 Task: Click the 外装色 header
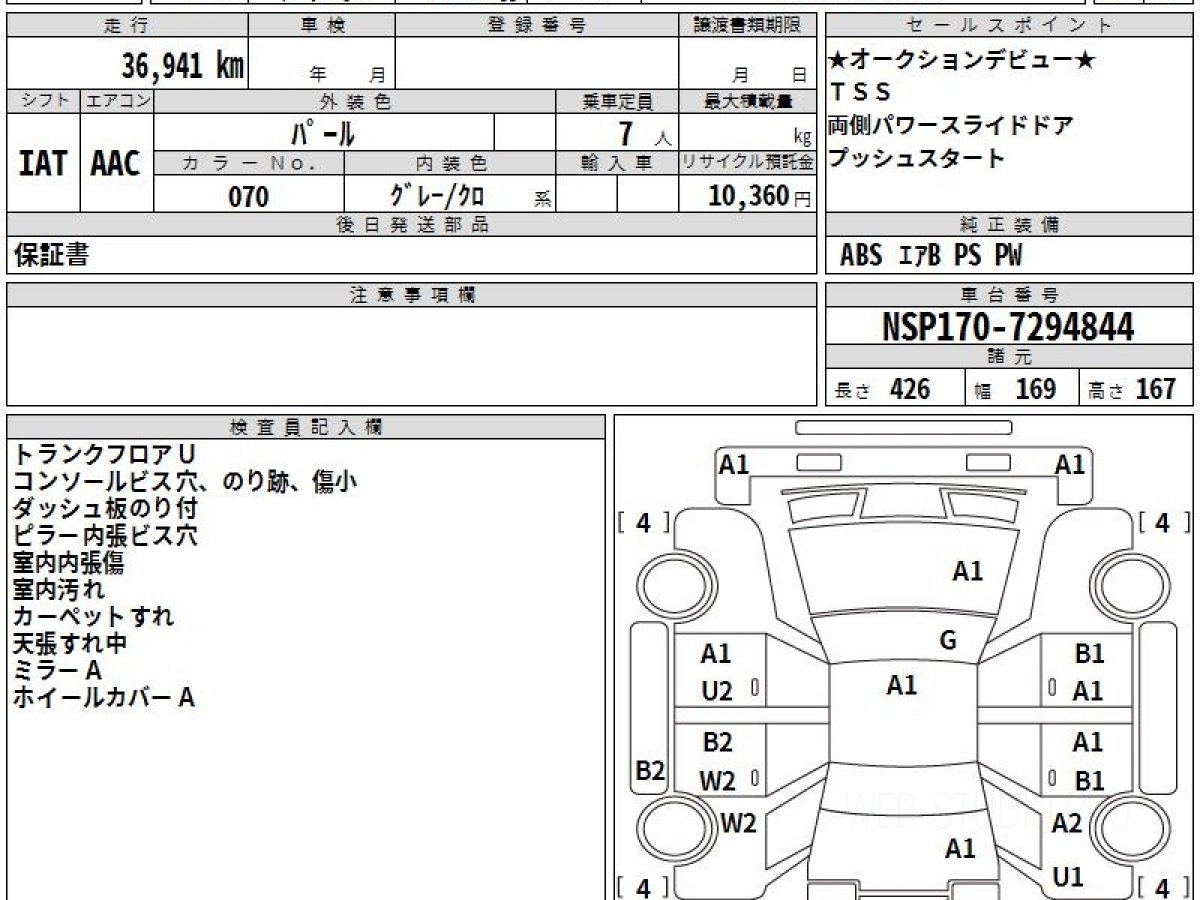tap(355, 101)
